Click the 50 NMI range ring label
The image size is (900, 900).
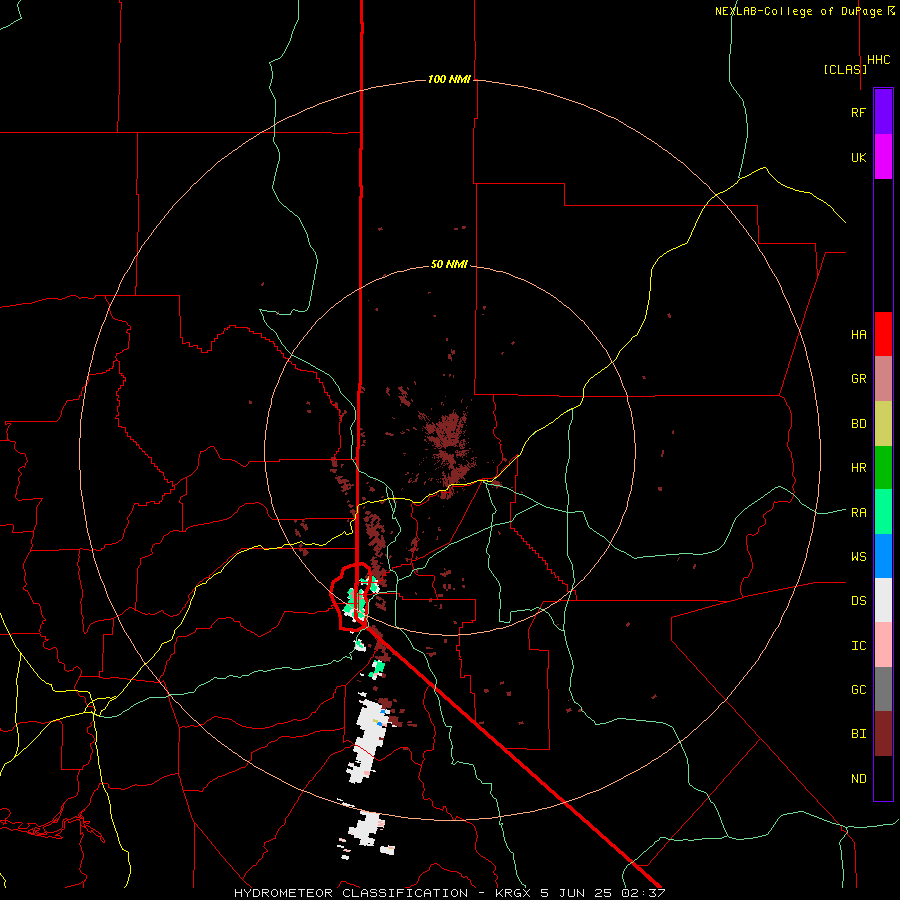(449, 264)
